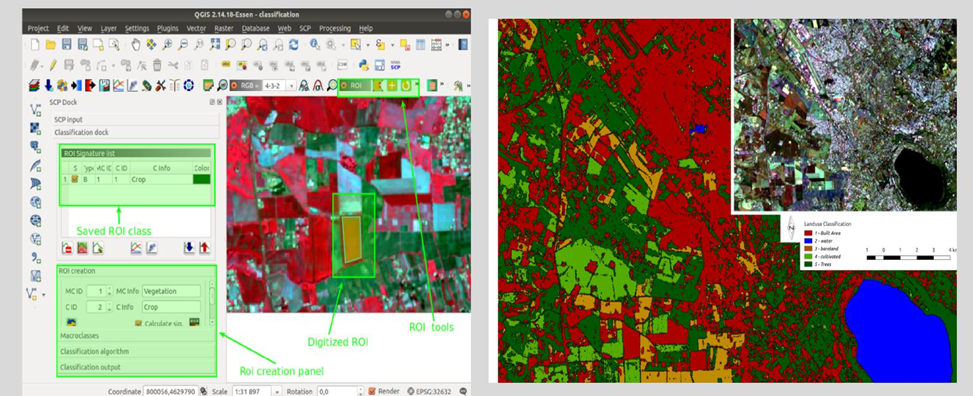The image size is (973, 396).
Task: Click the Refresh map icon
Action: pos(294,45)
